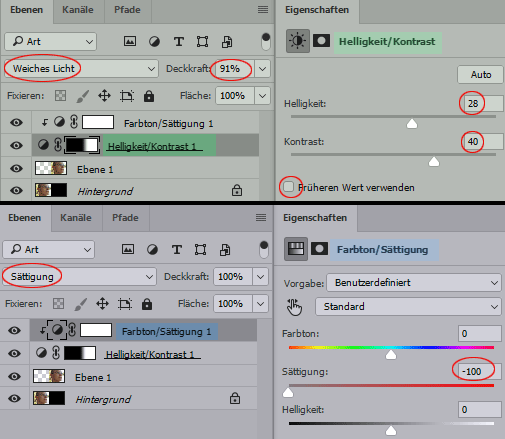Click shape layer filter icon in lower panel
The height and width of the screenshot is (439, 505).
(200, 249)
